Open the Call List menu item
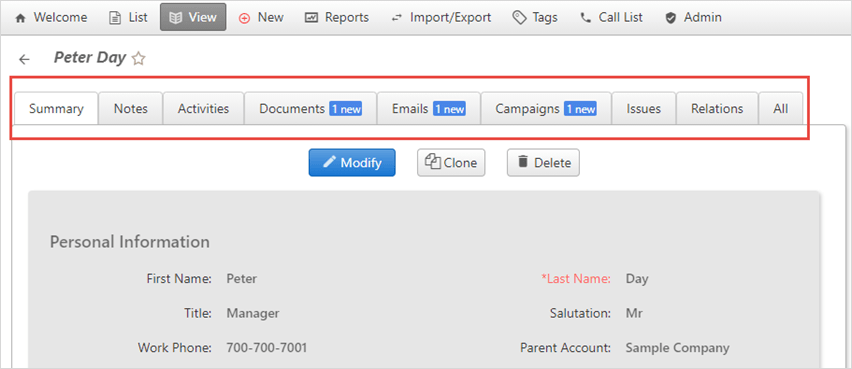This screenshot has width=852, height=369. tap(611, 17)
